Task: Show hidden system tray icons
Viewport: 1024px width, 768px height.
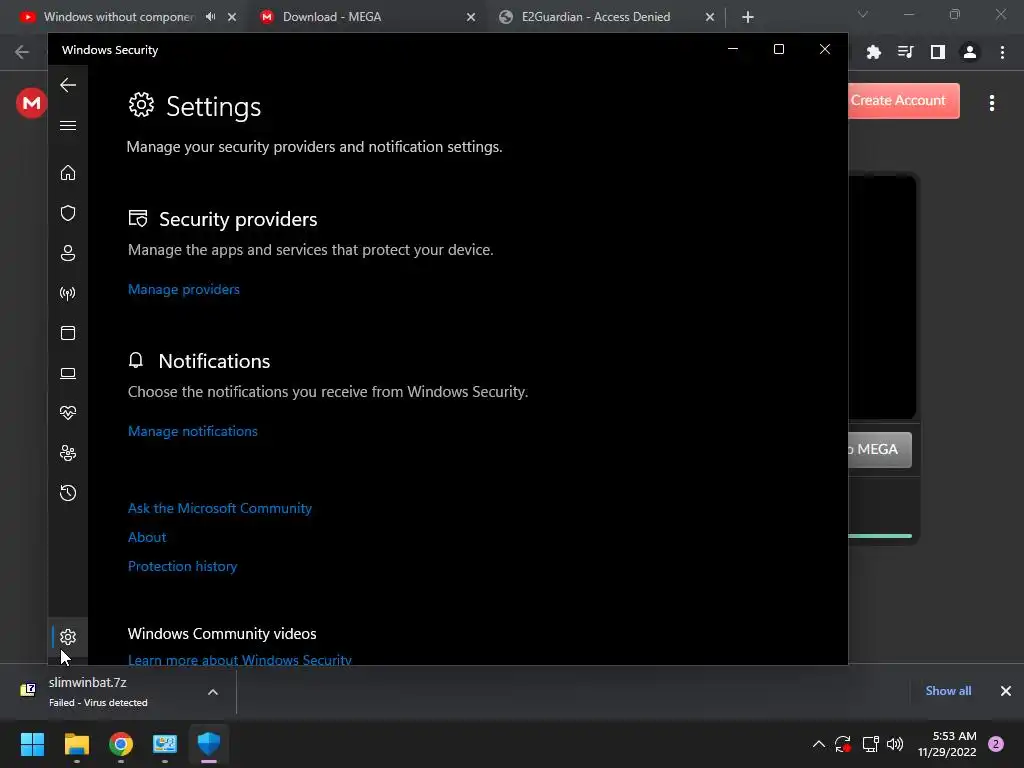Action: pos(818,744)
